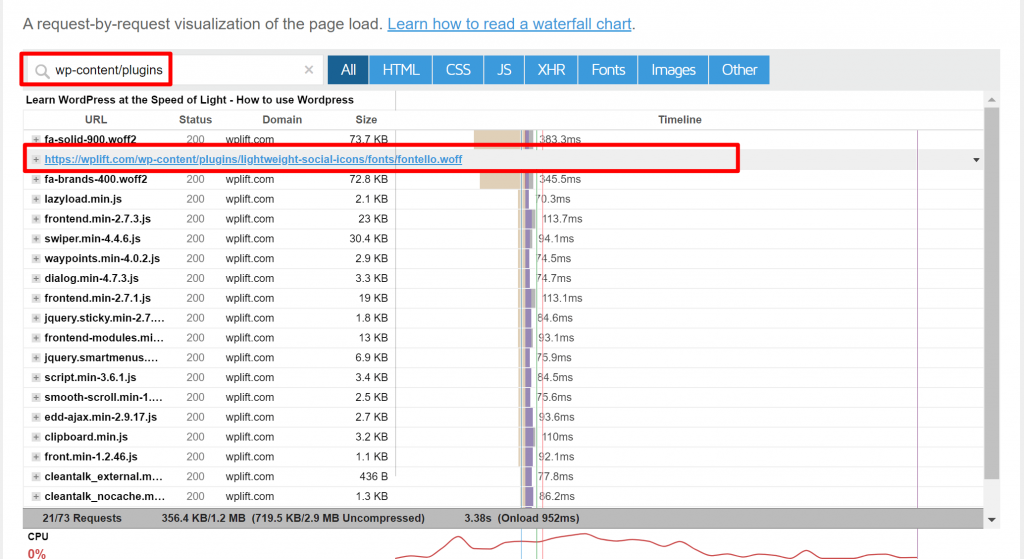Click the search magnifier icon in filter box

(x=42, y=71)
